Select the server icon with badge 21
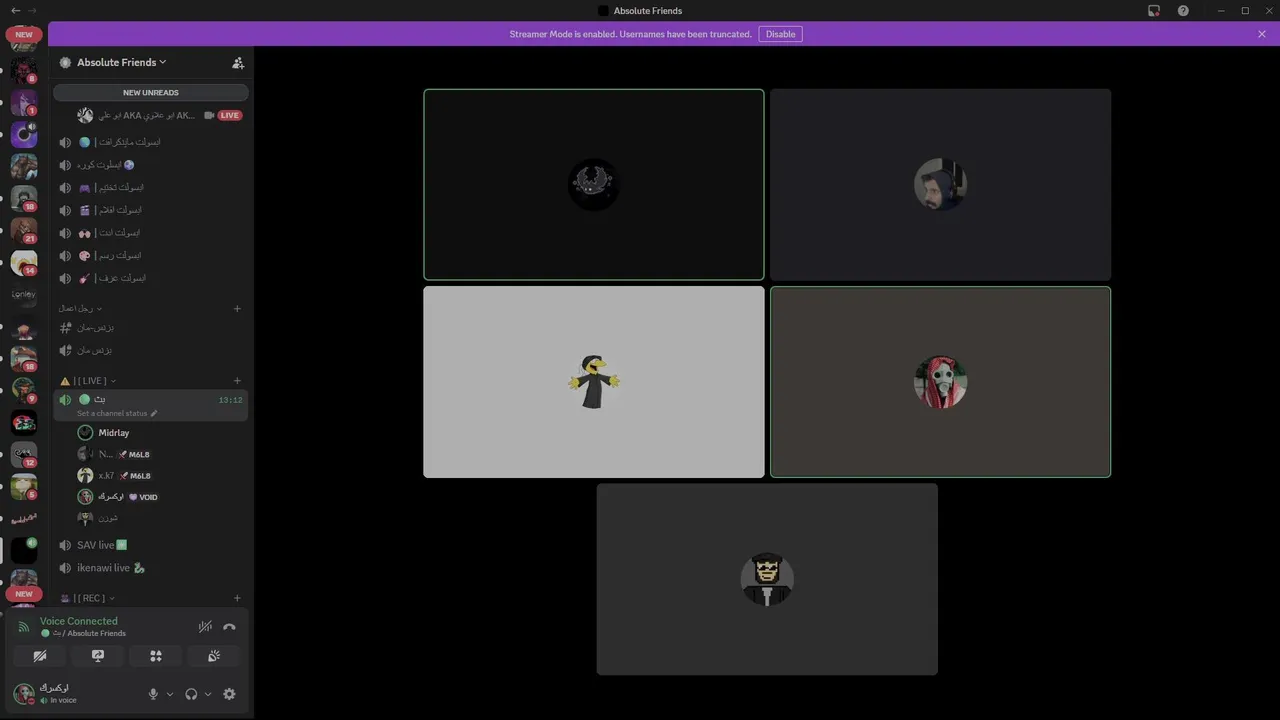1280x720 pixels. pos(24,231)
